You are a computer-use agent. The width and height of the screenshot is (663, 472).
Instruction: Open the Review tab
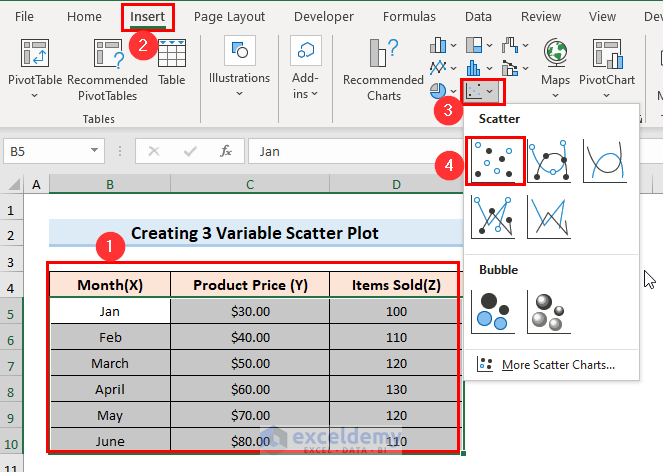[541, 16]
